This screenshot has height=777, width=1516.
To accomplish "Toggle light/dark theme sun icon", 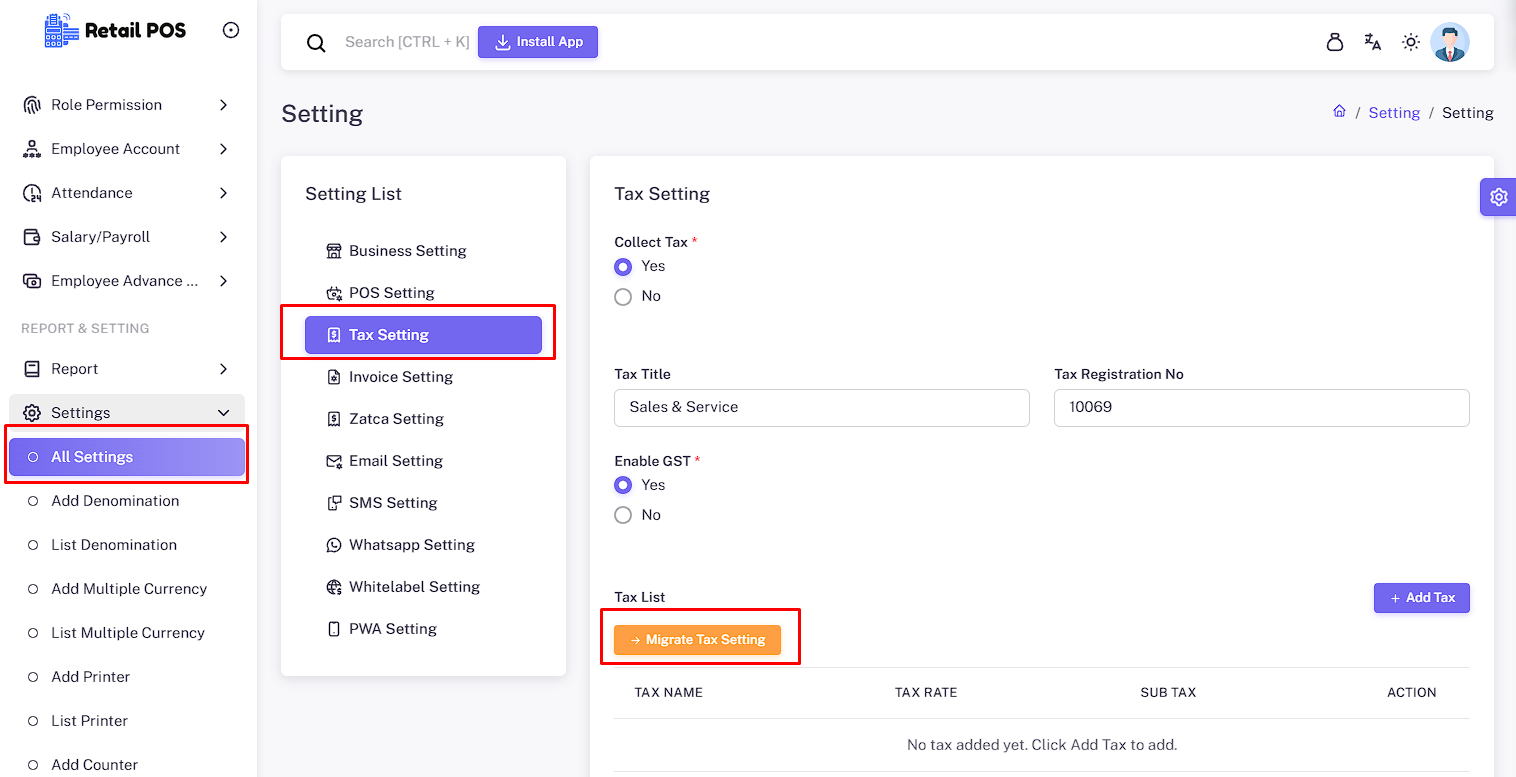I will (x=1411, y=42).
